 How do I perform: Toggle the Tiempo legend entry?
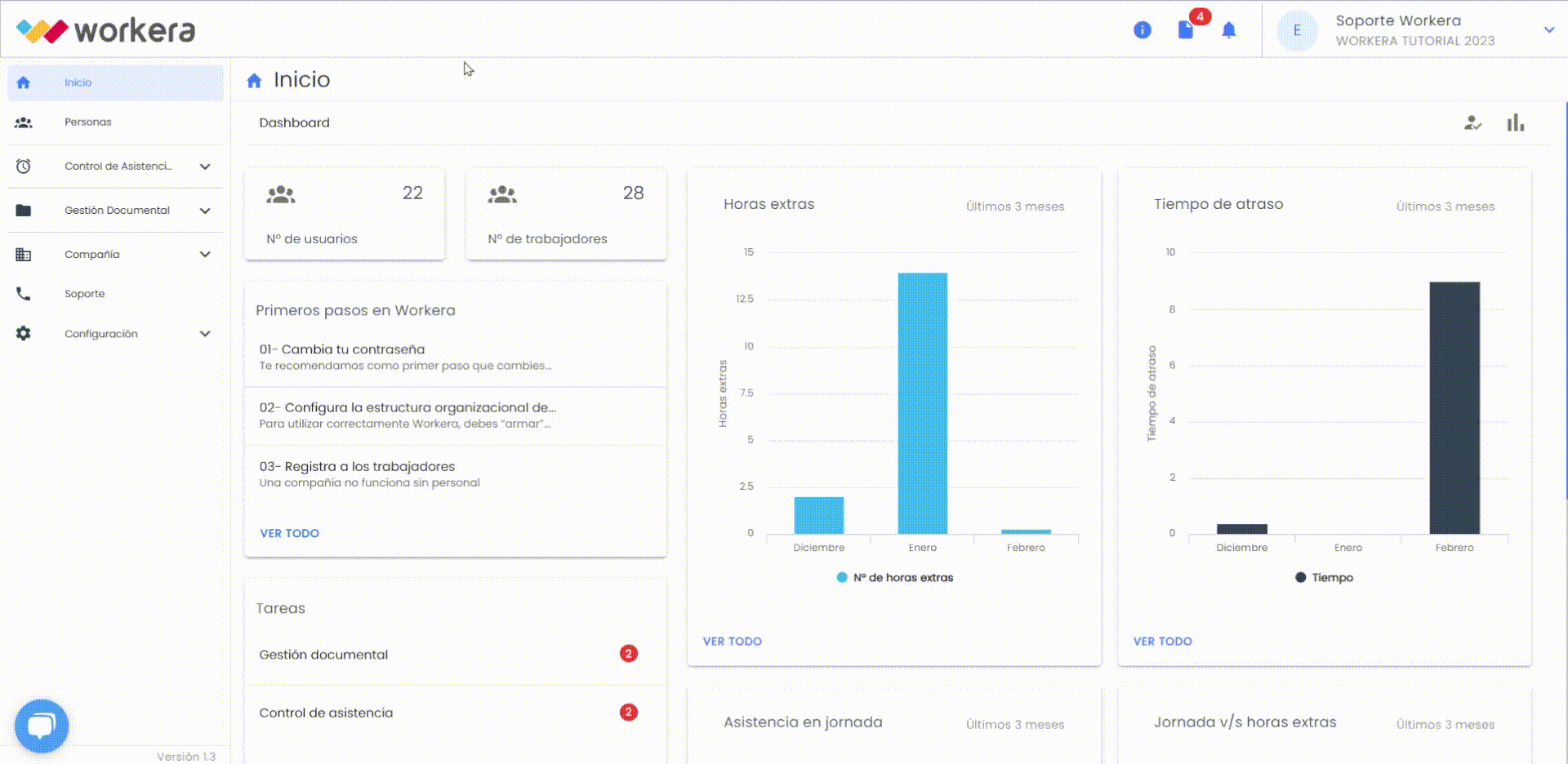1324,578
